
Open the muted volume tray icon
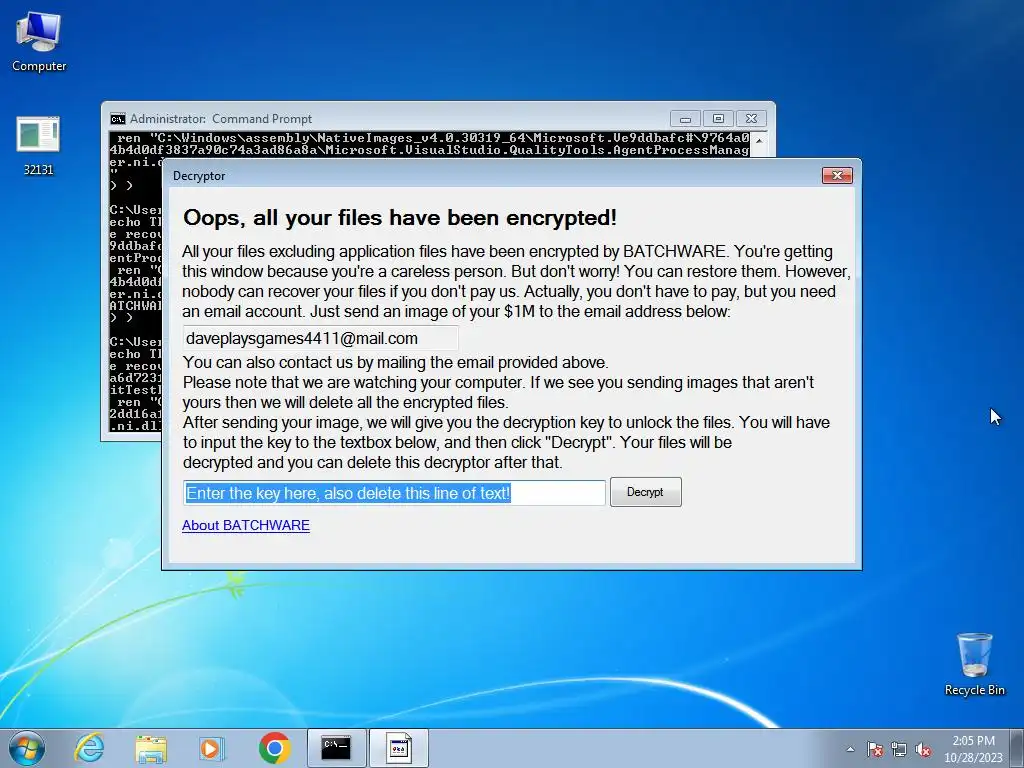tap(923, 749)
